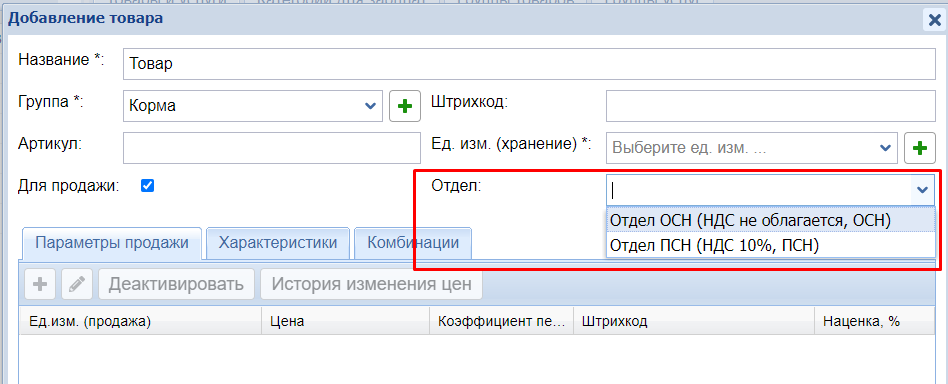Click grey plus icon in sale parameters toolbar
948x384 pixels.
coord(40,284)
